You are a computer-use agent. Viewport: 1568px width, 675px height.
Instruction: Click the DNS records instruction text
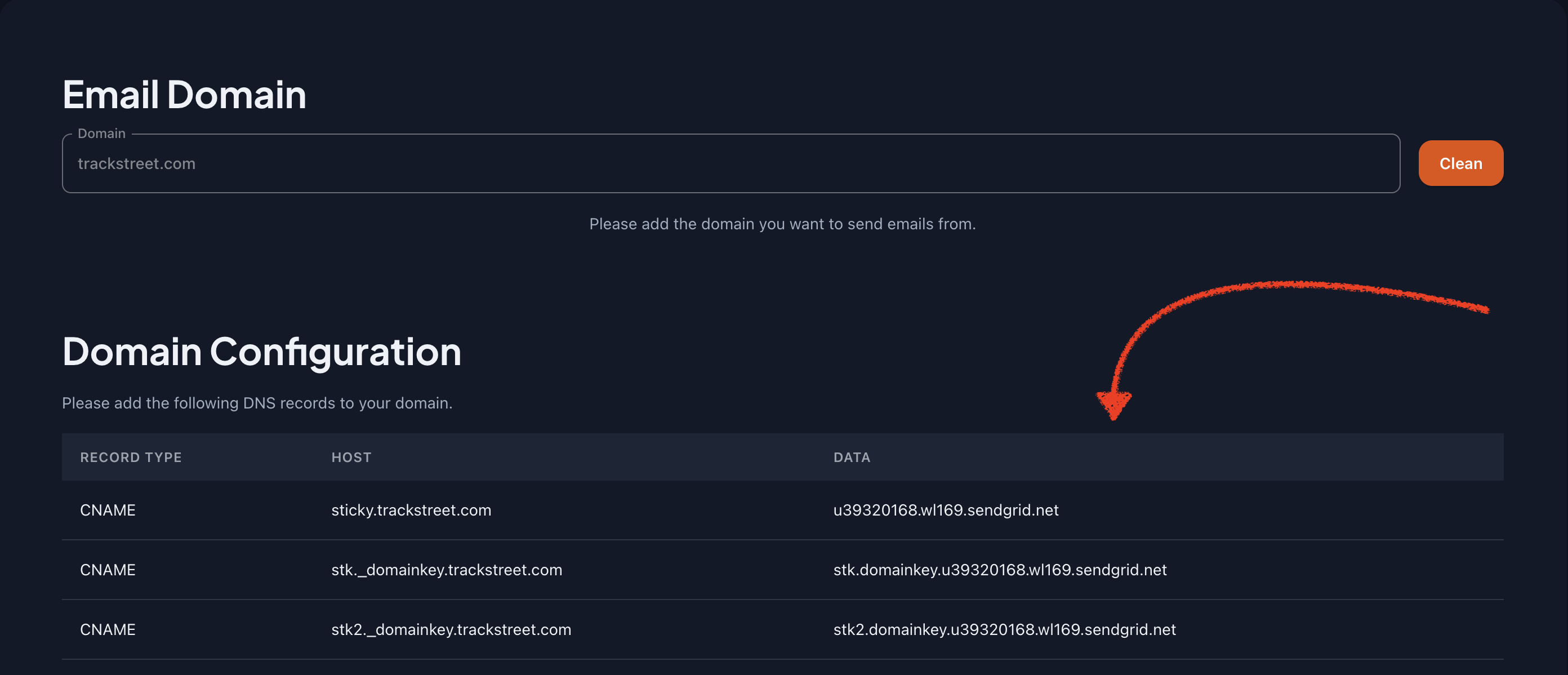point(257,403)
